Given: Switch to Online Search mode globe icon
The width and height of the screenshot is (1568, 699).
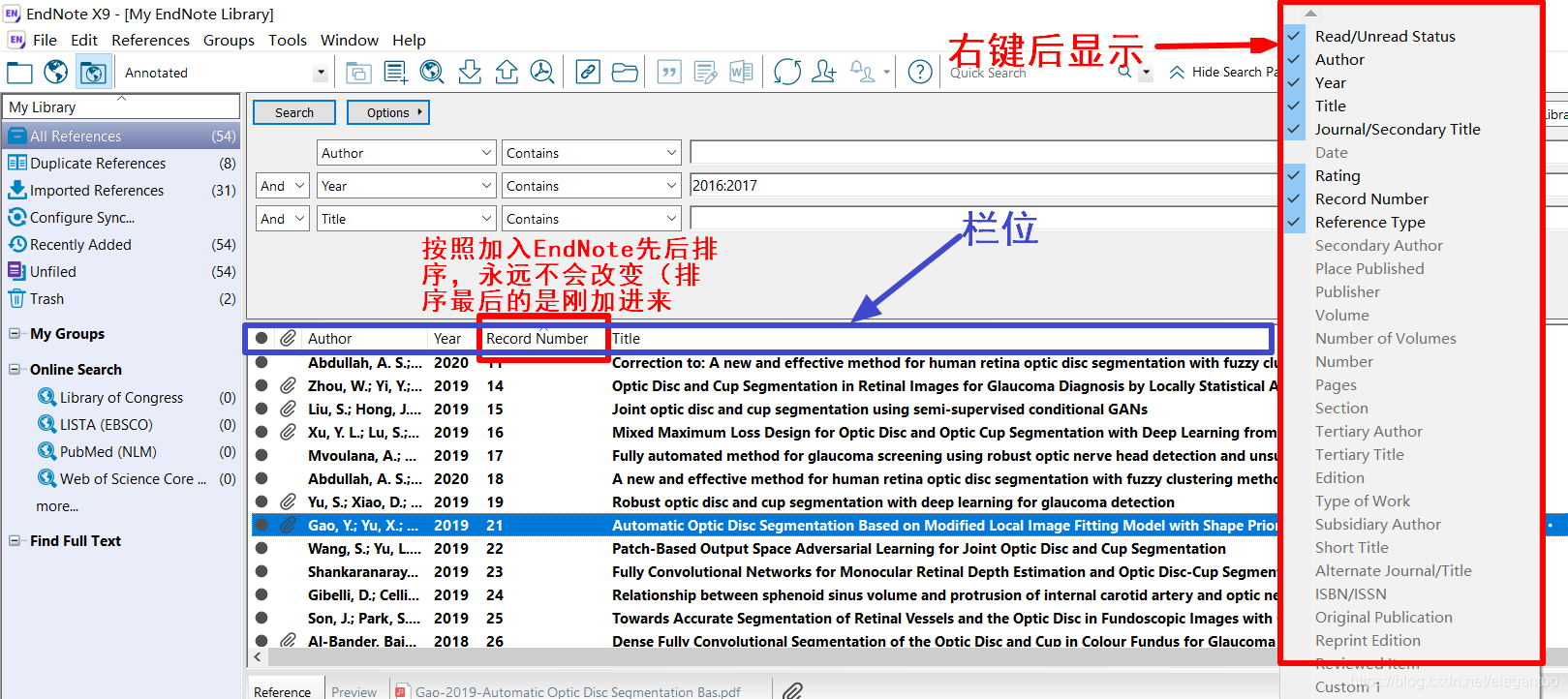Looking at the screenshot, I should [56, 73].
